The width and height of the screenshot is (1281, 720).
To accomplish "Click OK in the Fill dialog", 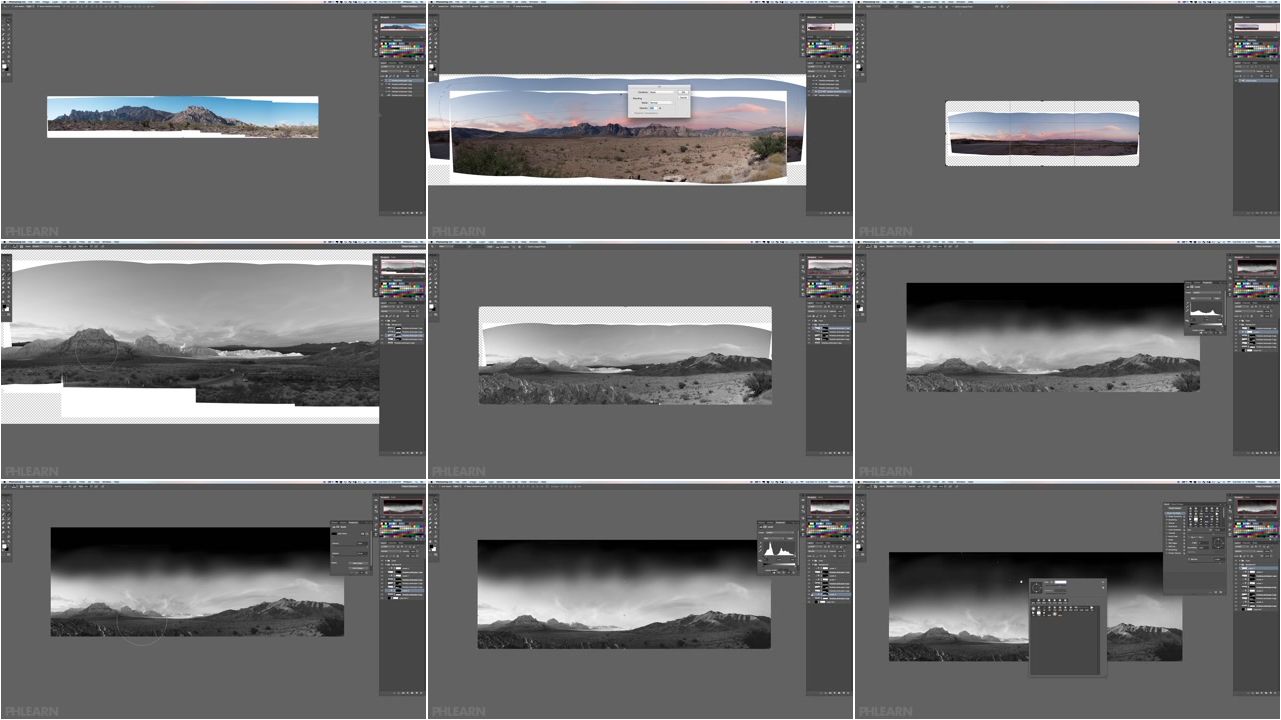I will coord(683,93).
